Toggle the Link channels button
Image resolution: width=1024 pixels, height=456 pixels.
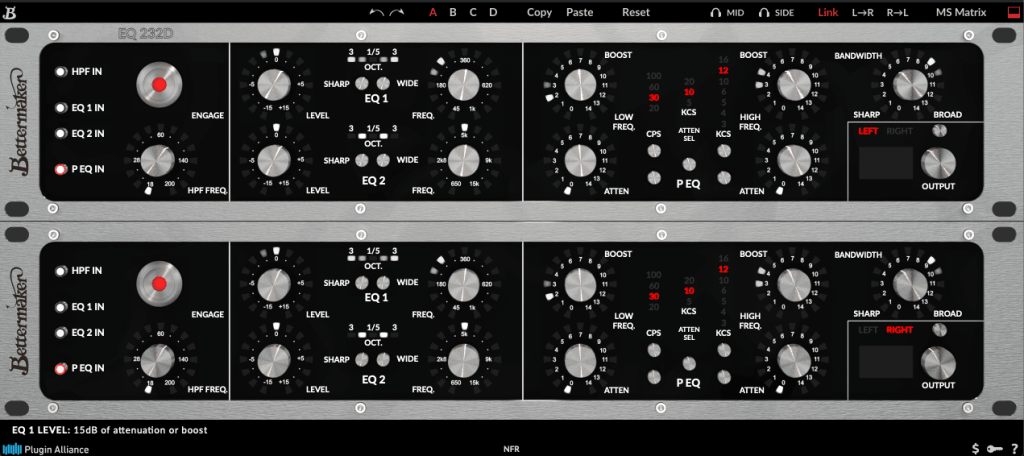pyautogui.click(x=828, y=13)
